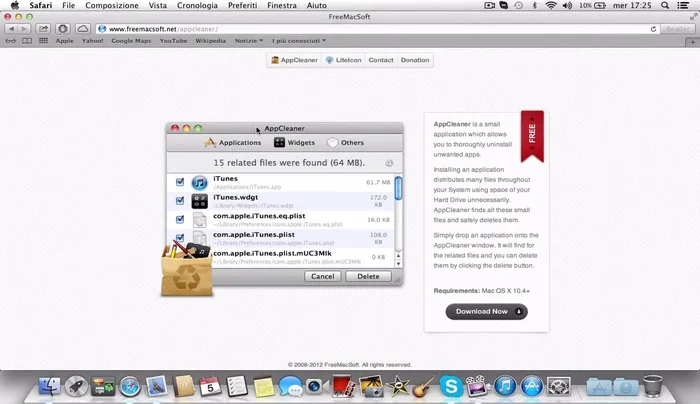Toggle the com.apple.iTunes.eq.plist checkbox
The height and width of the screenshot is (404, 700).
[180, 219]
